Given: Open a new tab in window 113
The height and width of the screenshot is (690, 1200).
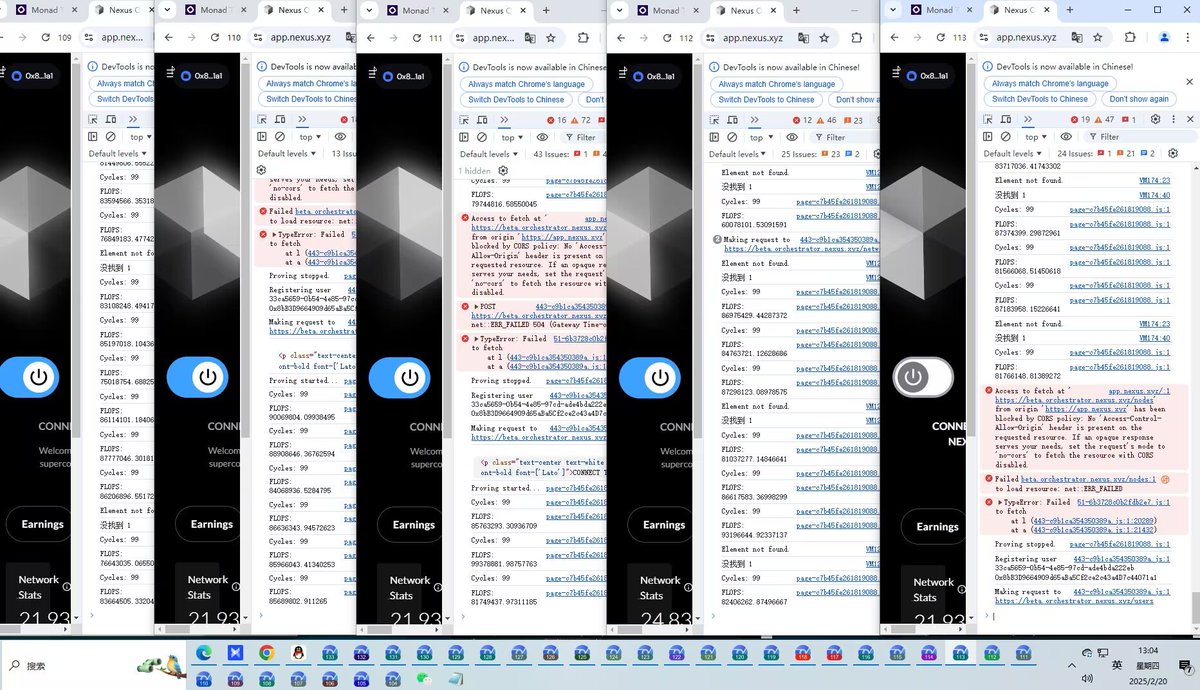Looking at the screenshot, I should coord(1072,10).
